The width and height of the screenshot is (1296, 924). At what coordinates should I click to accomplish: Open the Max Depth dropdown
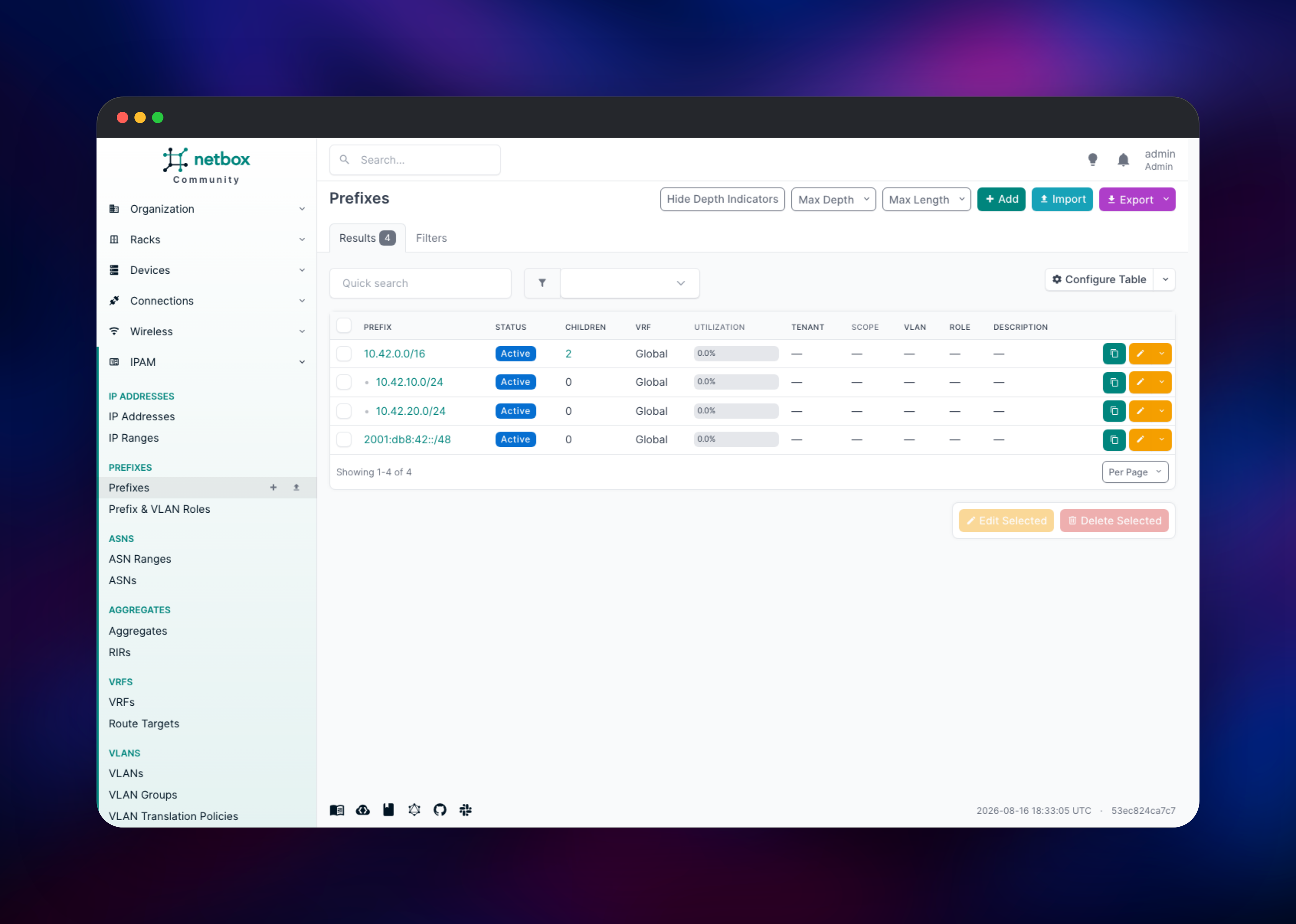(x=833, y=199)
